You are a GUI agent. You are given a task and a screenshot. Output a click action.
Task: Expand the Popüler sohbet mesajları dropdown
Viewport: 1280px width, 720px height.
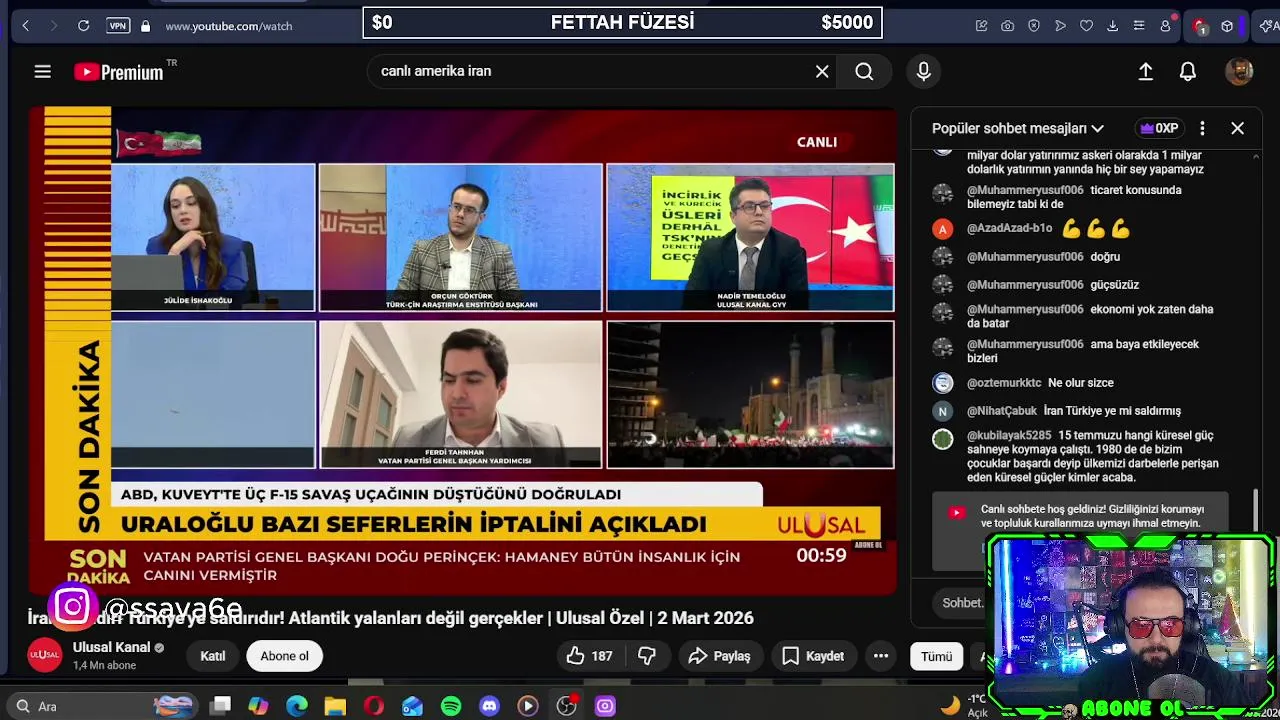(1017, 128)
